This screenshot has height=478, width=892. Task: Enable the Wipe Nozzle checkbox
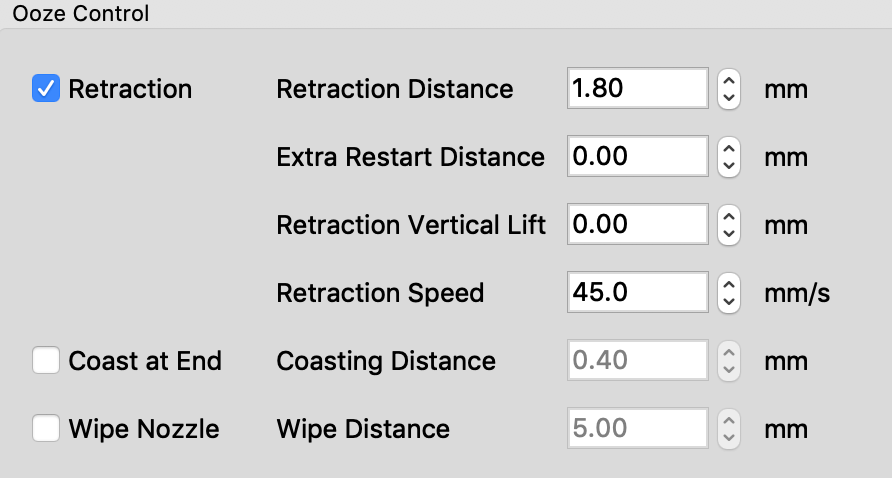pyautogui.click(x=46, y=428)
